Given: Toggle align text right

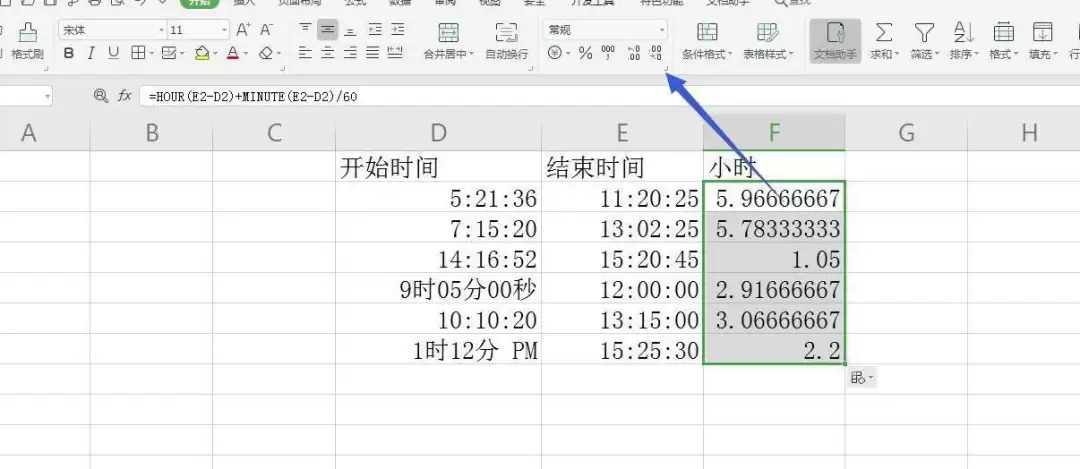Looking at the screenshot, I should click(x=351, y=53).
